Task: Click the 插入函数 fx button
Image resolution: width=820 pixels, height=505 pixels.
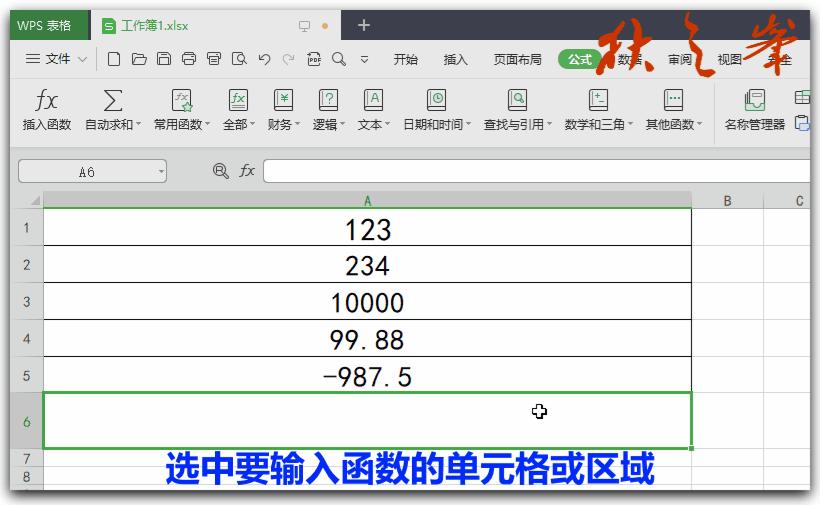Action: pos(47,109)
